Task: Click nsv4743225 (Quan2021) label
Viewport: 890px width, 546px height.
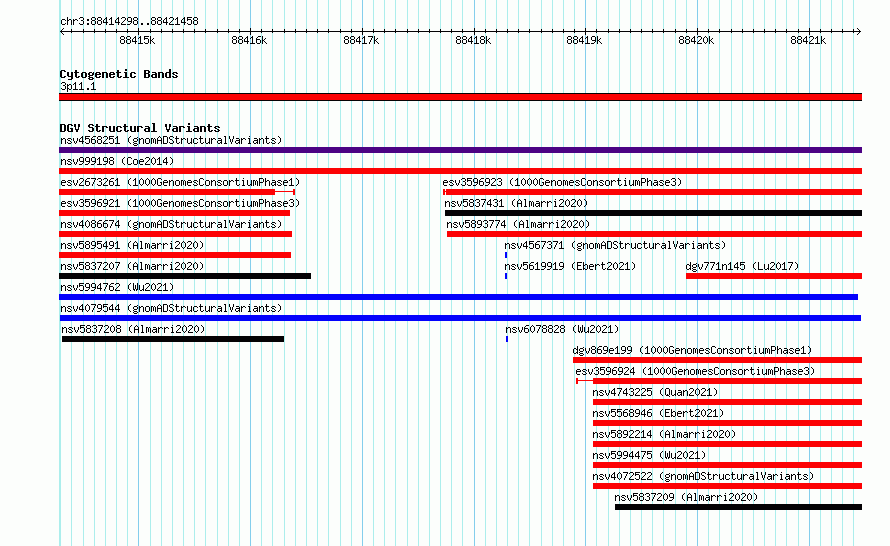Action: click(x=655, y=392)
